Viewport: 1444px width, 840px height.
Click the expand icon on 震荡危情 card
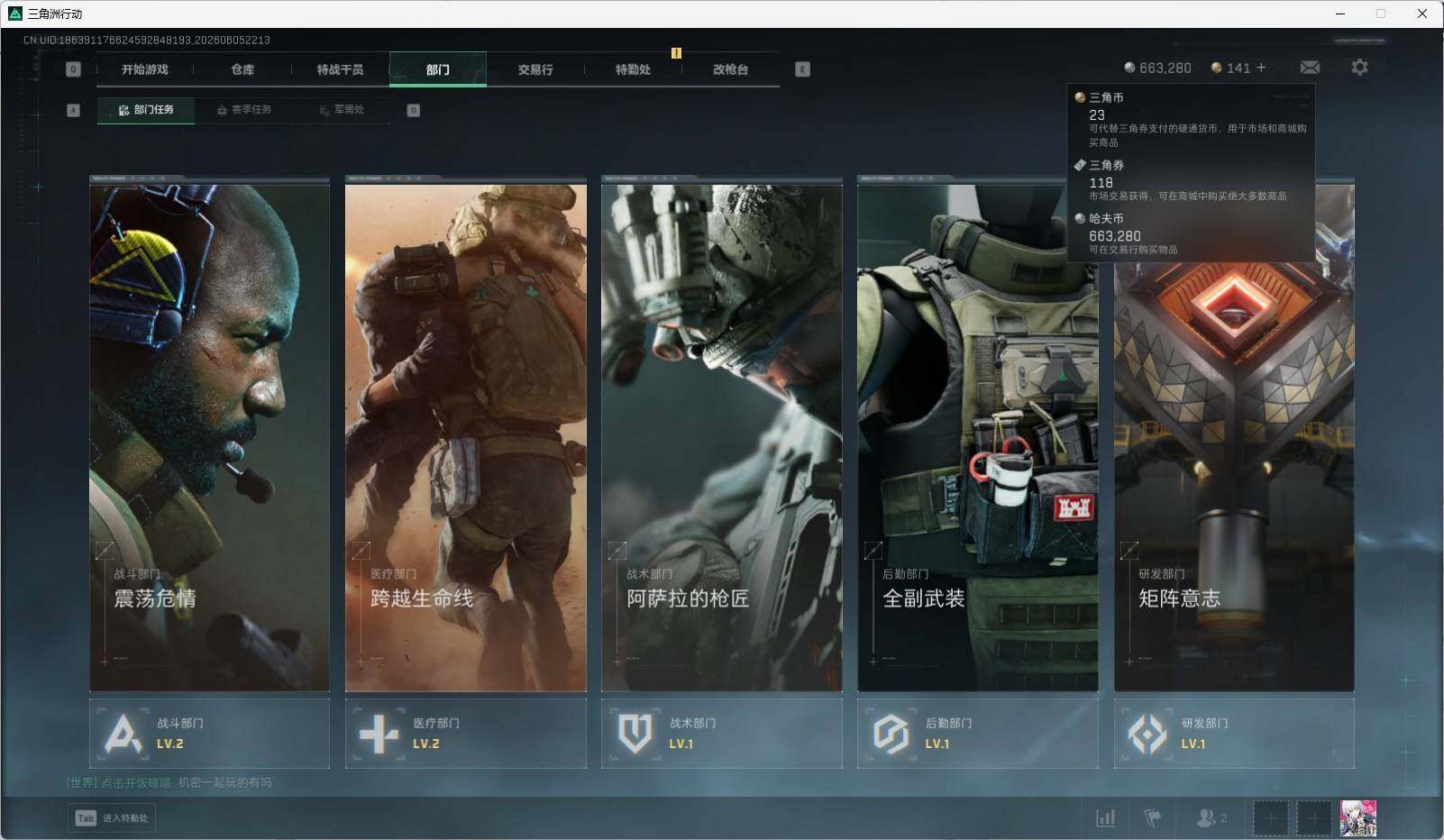coord(105,550)
